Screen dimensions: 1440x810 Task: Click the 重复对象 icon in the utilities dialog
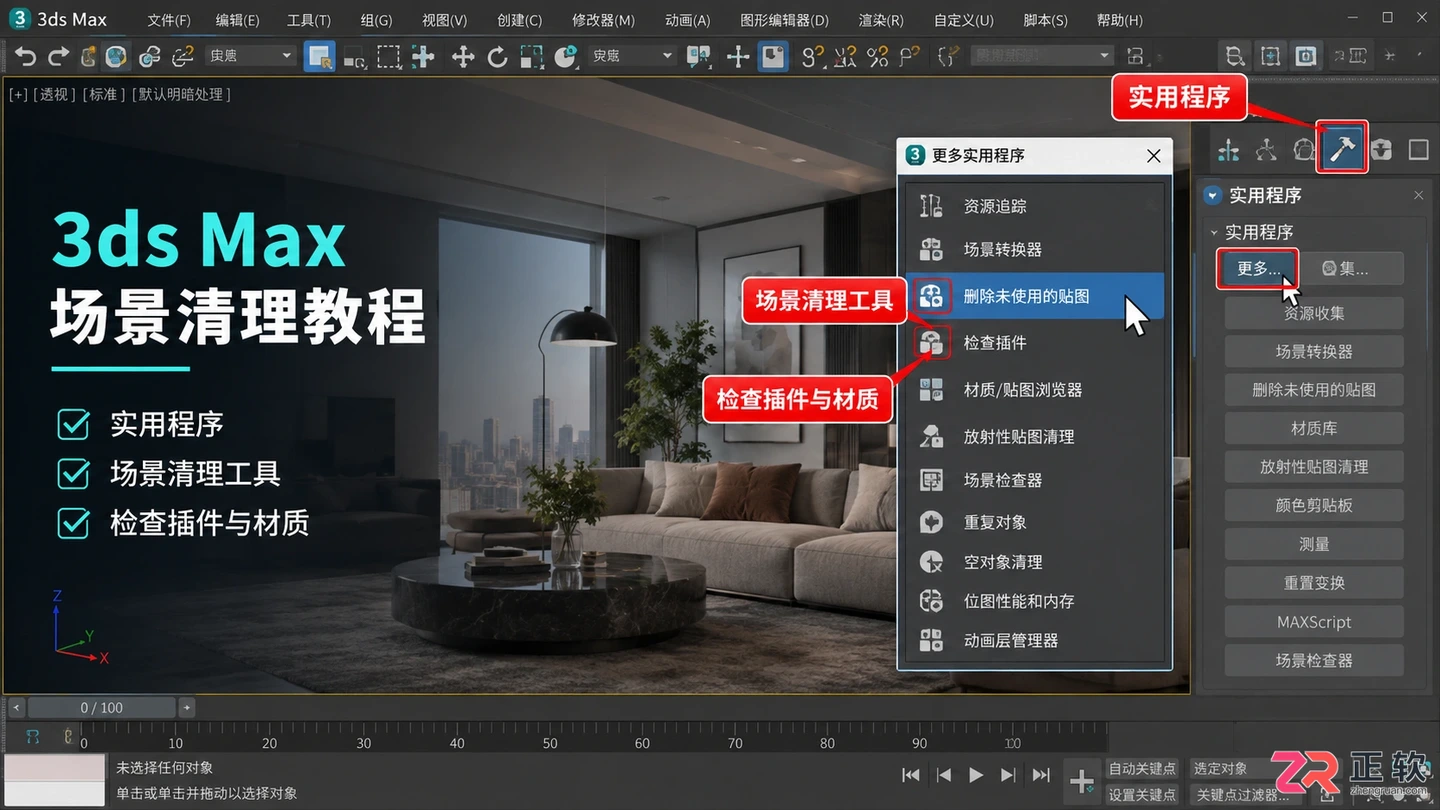click(931, 522)
